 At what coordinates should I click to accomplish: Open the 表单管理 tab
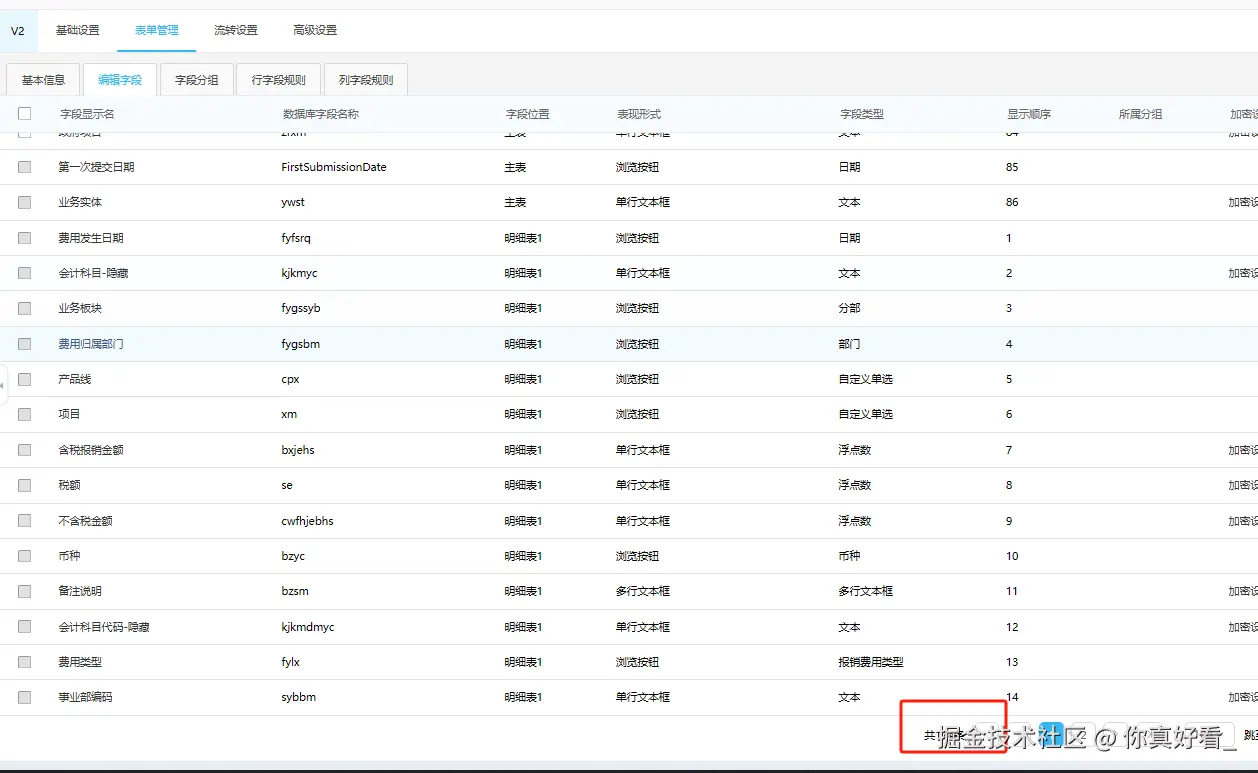pos(157,30)
